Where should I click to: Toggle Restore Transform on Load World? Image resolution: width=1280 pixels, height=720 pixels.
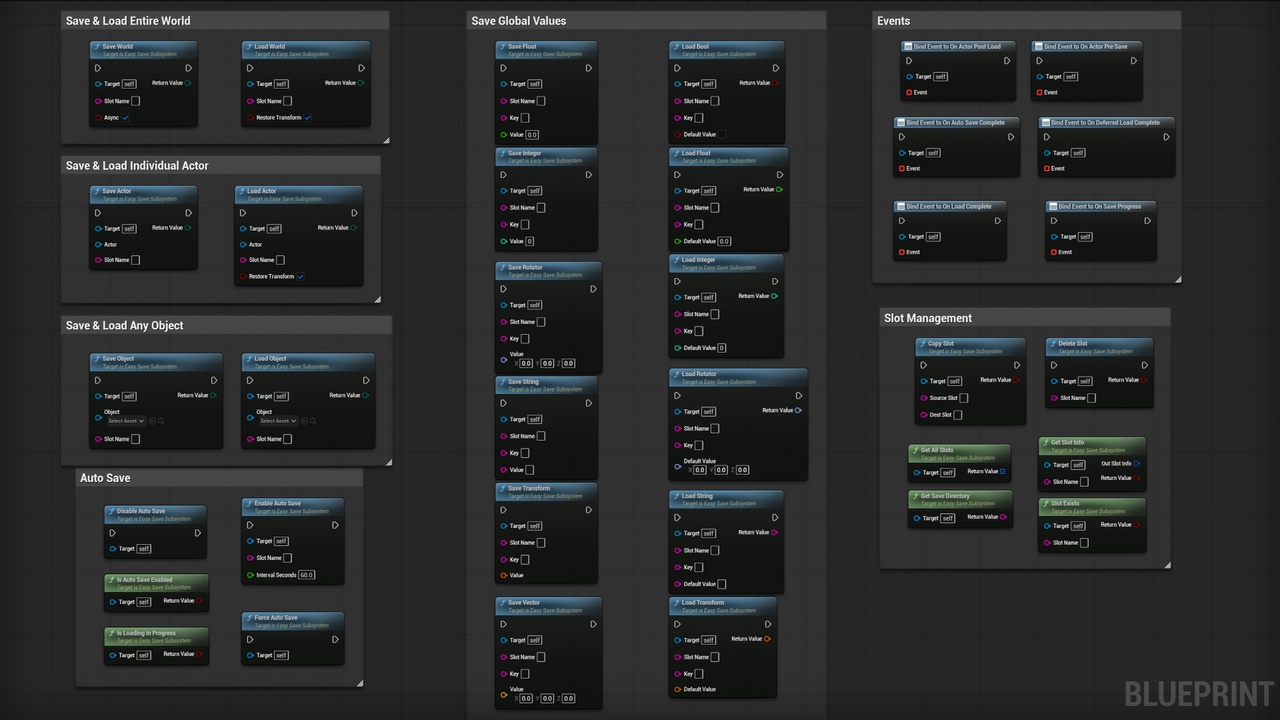pos(307,118)
